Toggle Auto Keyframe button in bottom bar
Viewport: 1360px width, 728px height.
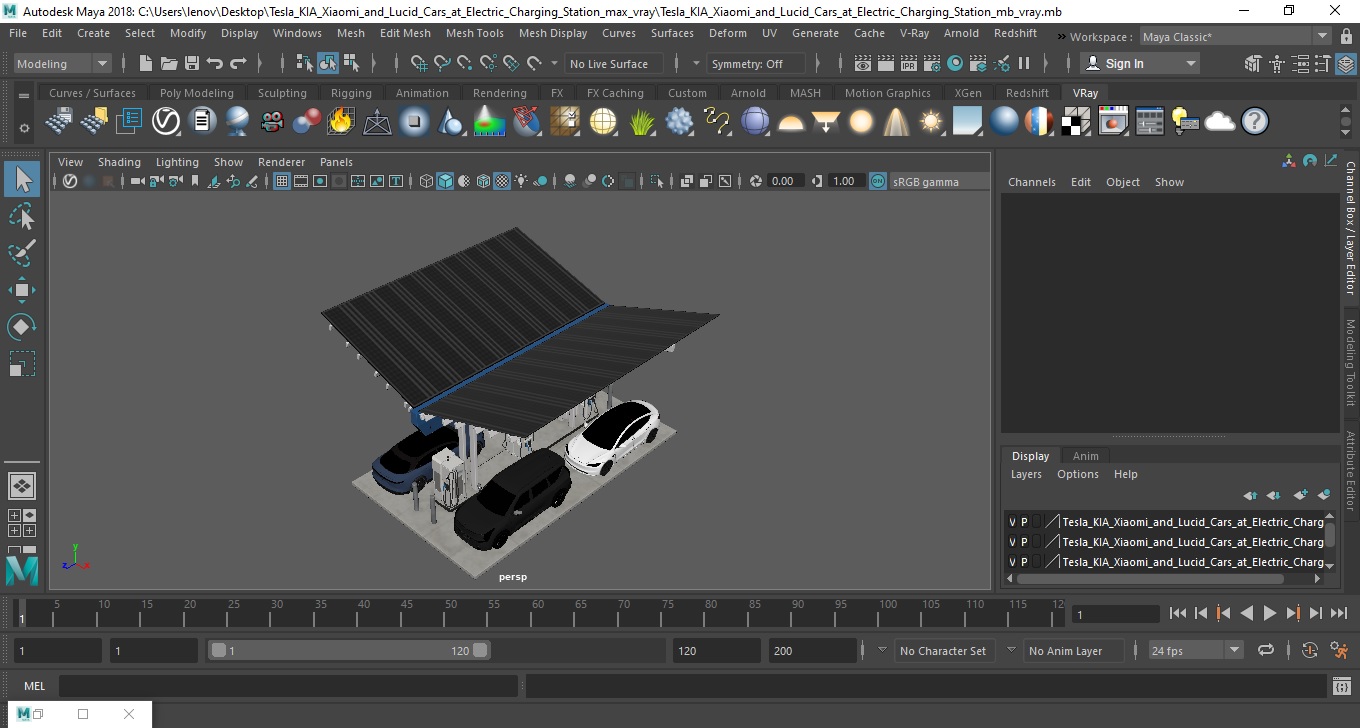[x=1310, y=650]
